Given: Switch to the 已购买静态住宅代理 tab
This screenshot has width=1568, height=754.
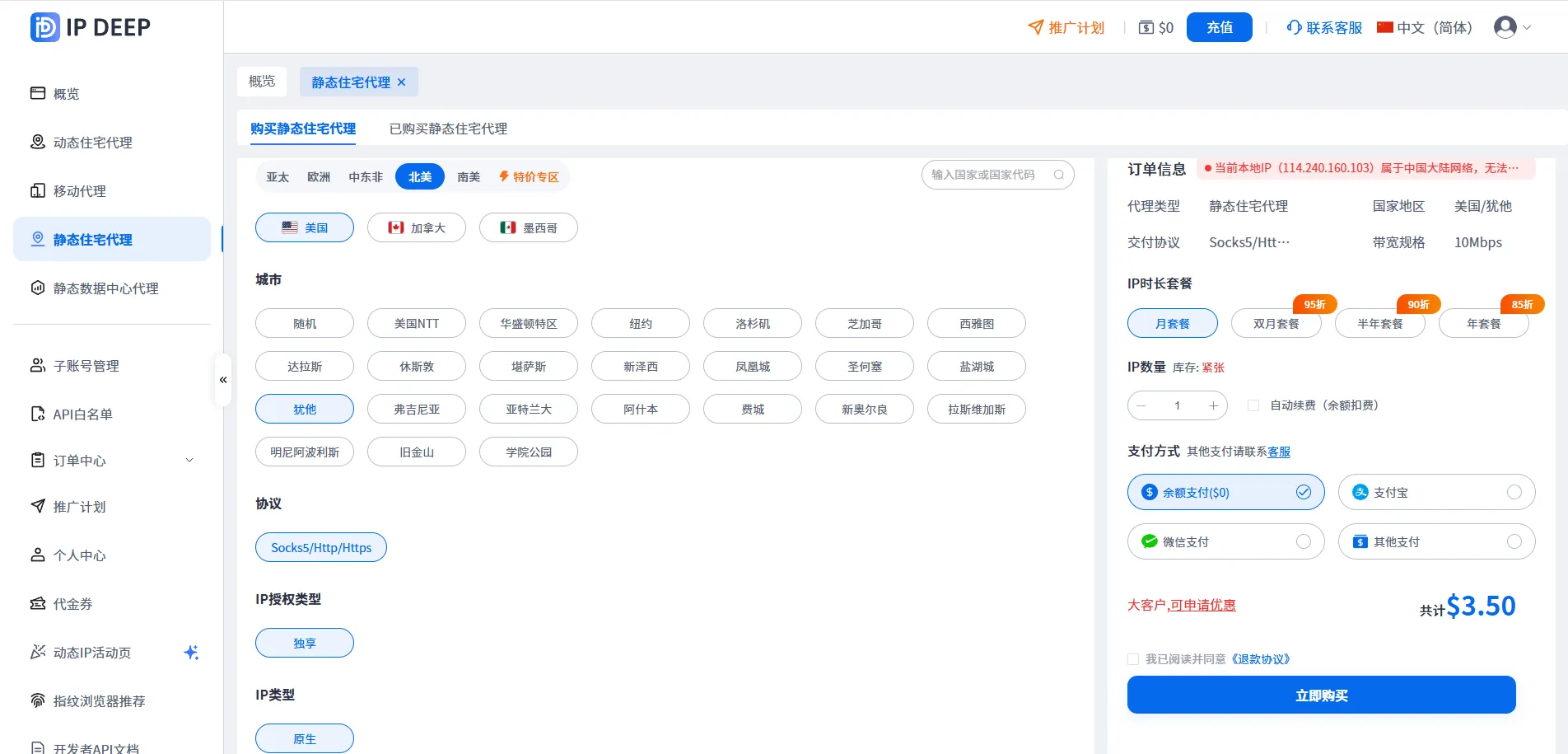Looking at the screenshot, I should point(448,129).
